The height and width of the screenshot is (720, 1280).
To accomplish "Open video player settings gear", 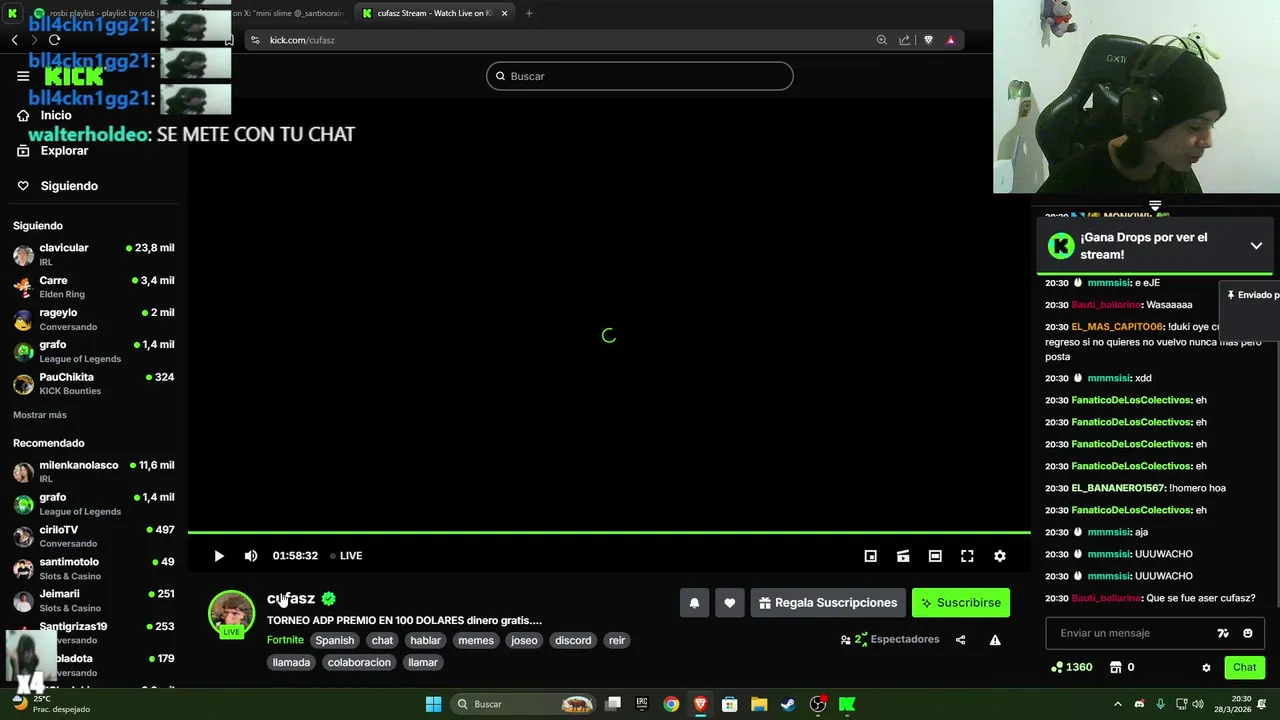I will (x=999, y=556).
